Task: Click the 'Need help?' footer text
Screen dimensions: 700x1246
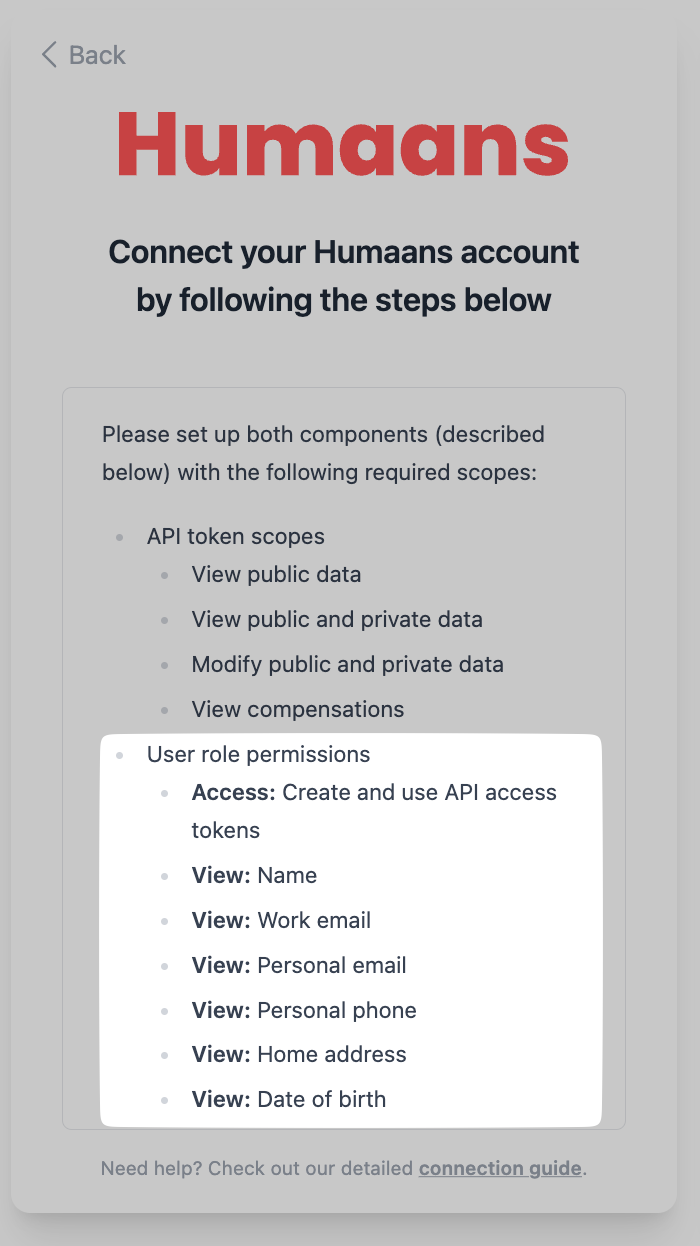Action: tap(258, 1168)
